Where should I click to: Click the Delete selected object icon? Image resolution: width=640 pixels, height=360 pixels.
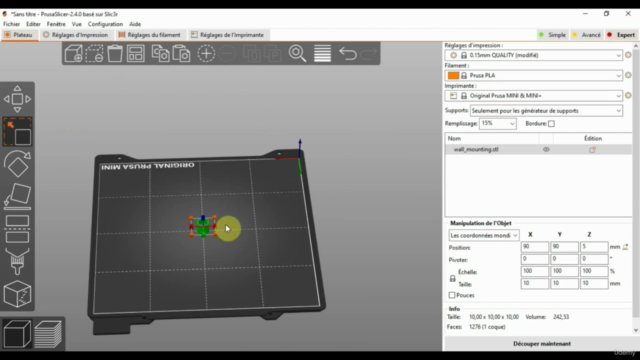[x=94, y=53]
